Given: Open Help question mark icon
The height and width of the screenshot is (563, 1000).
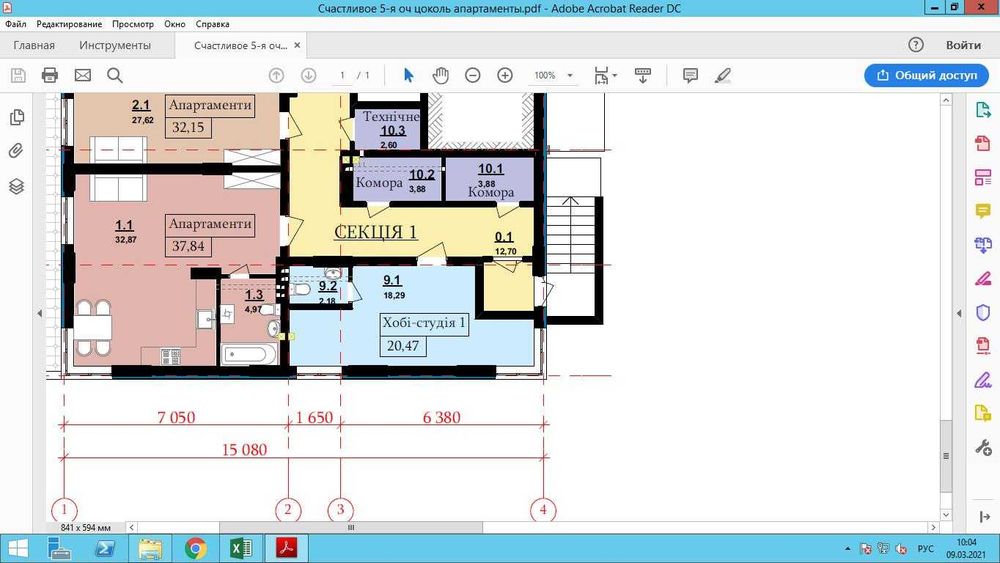Looking at the screenshot, I should (x=916, y=45).
